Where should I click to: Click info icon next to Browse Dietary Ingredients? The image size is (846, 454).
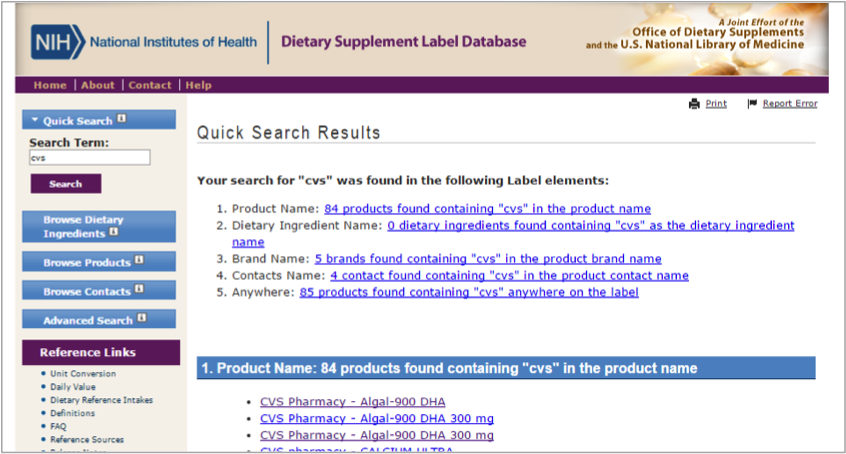click(x=114, y=232)
